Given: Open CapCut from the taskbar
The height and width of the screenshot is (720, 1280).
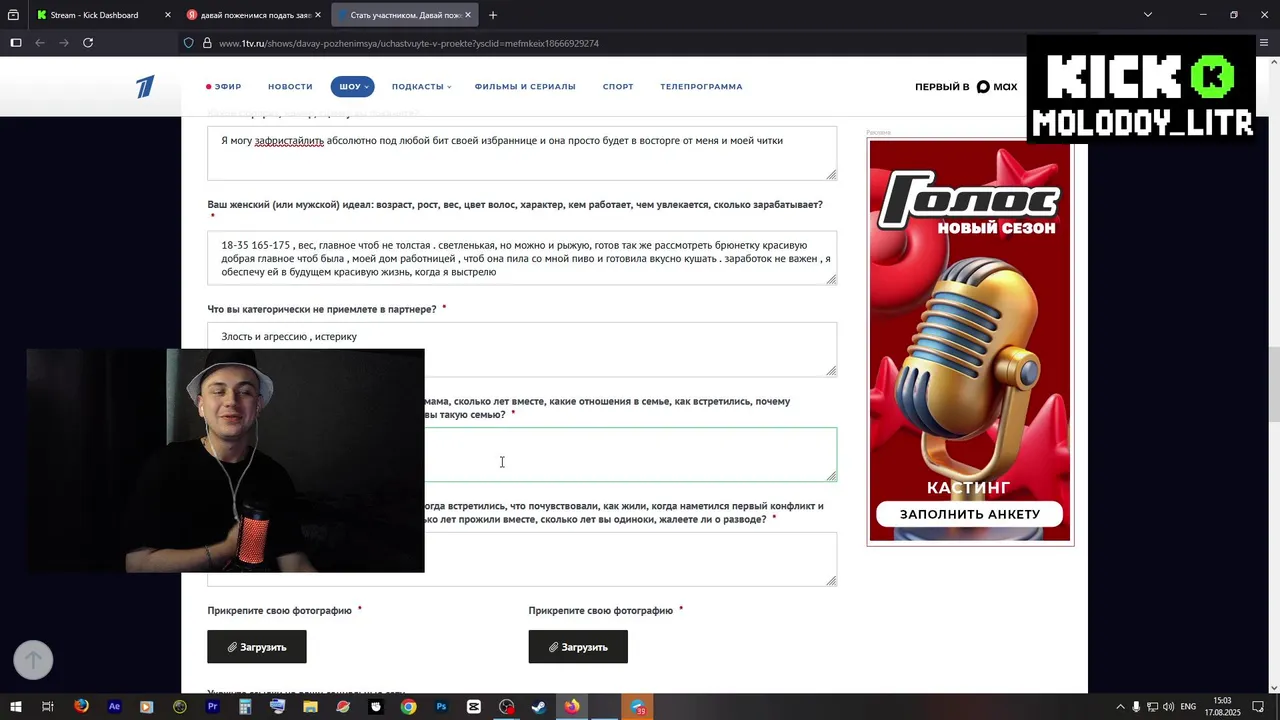Looking at the screenshot, I should [x=474, y=706].
